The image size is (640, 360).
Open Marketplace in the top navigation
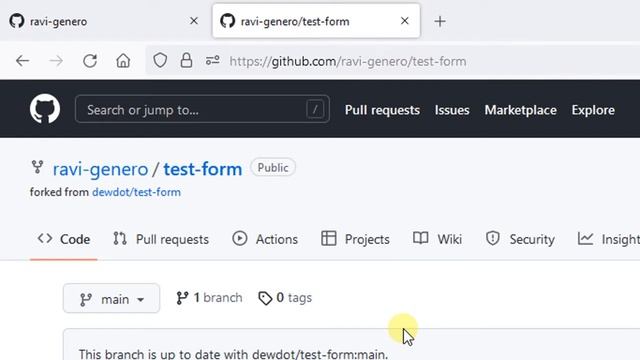[520, 110]
